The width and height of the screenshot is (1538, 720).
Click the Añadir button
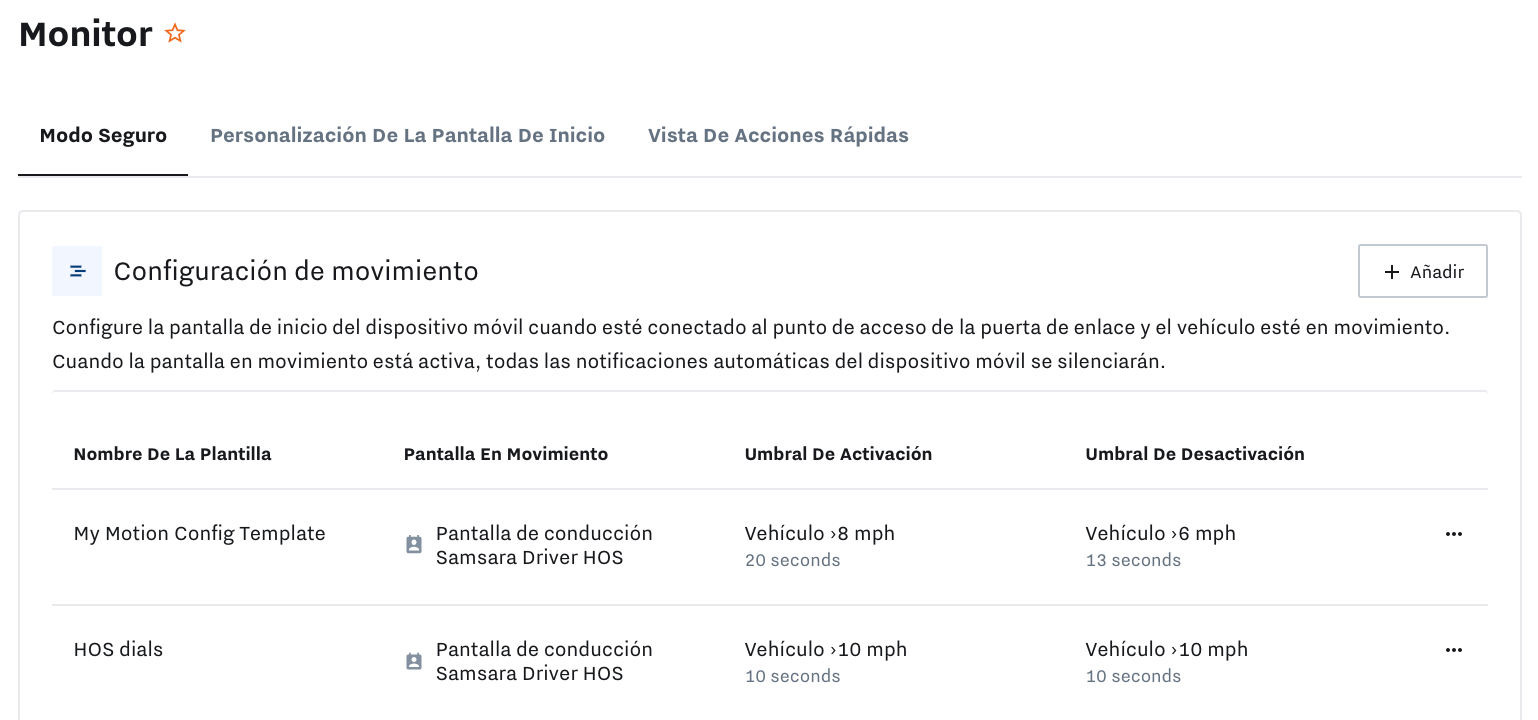tap(1423, 271)
